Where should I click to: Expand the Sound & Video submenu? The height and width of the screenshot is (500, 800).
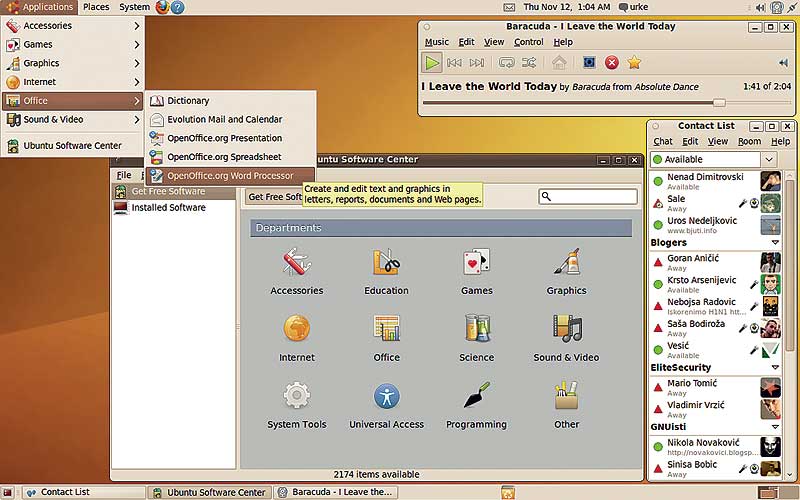tap(72, 119)
